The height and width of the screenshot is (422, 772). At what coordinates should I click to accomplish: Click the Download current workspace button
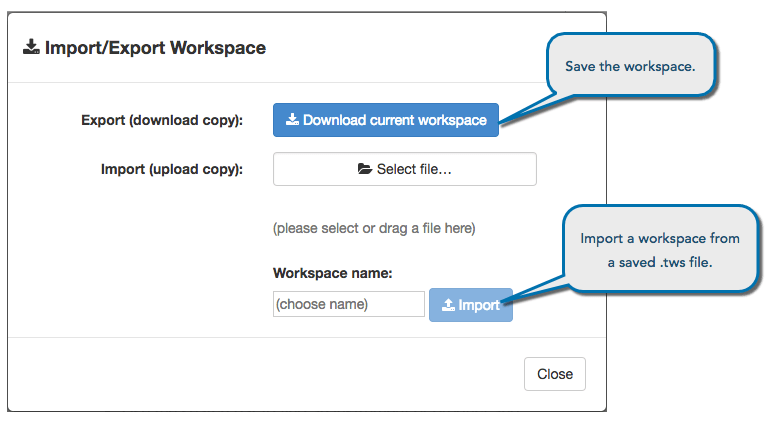point(386,120)
